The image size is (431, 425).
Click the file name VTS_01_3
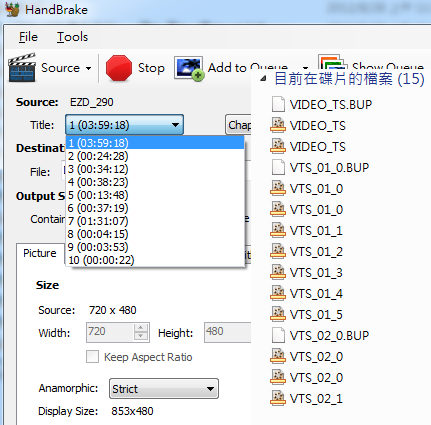pos(316,273)
